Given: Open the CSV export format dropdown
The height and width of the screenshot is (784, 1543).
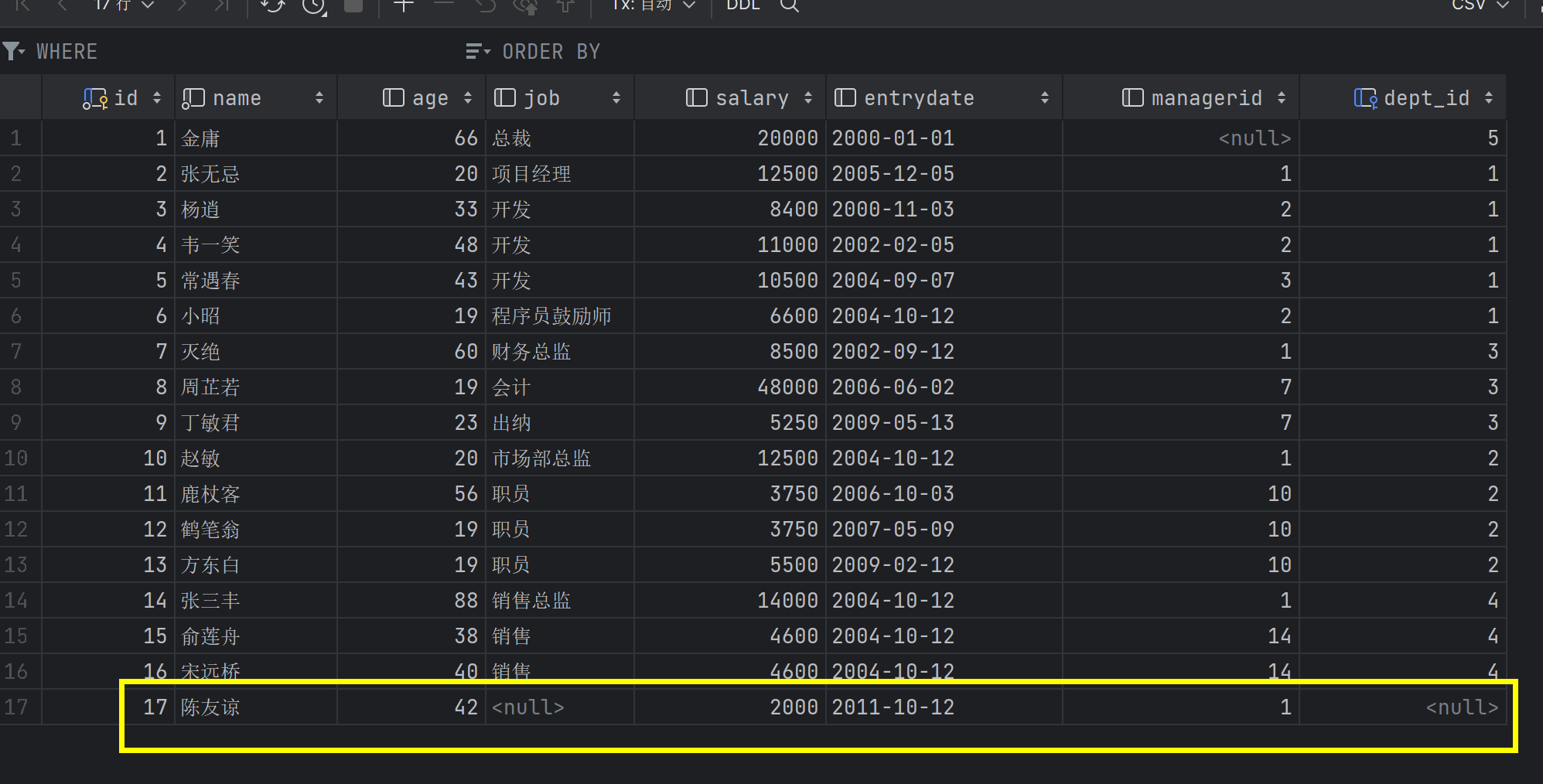Looking at the screenshot, I should [x=1480, y=5].
